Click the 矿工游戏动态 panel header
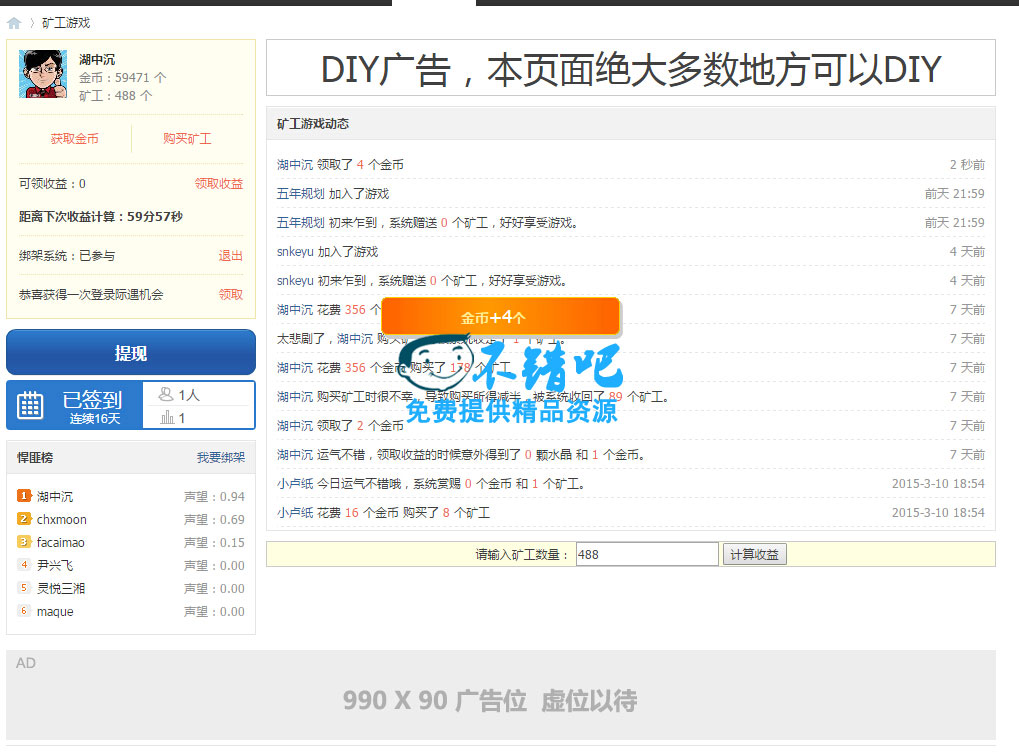Screen dimensions: 1019x754 click(630, 124)
